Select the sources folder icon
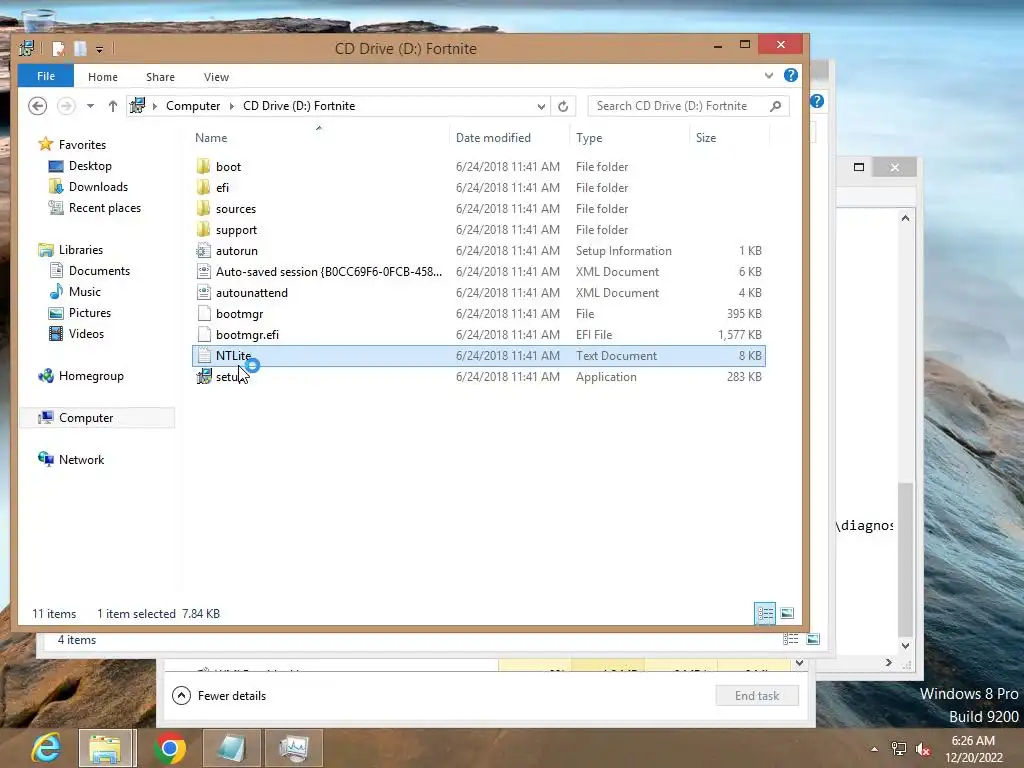This screenshot has width=1024, height=768. click(x=204, y=208)
